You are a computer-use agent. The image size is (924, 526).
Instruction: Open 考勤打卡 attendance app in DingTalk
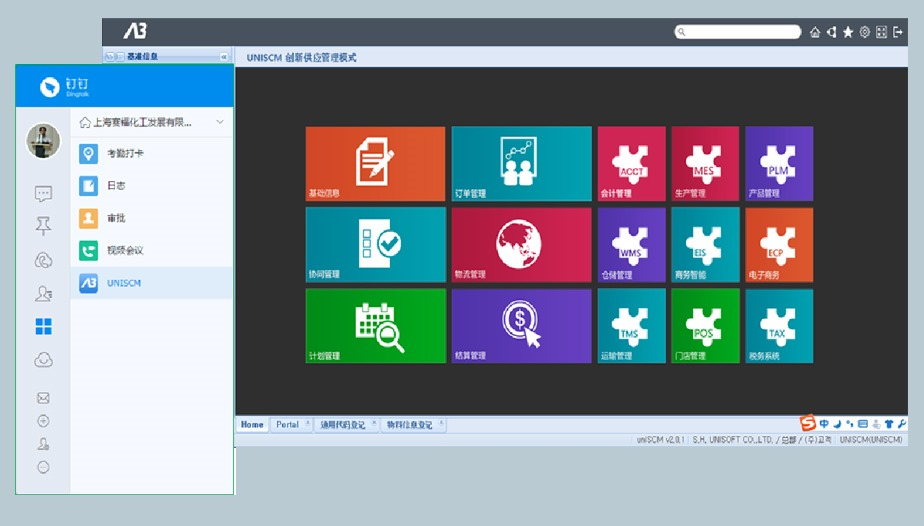pyautogui.click(x=151, y=154)
